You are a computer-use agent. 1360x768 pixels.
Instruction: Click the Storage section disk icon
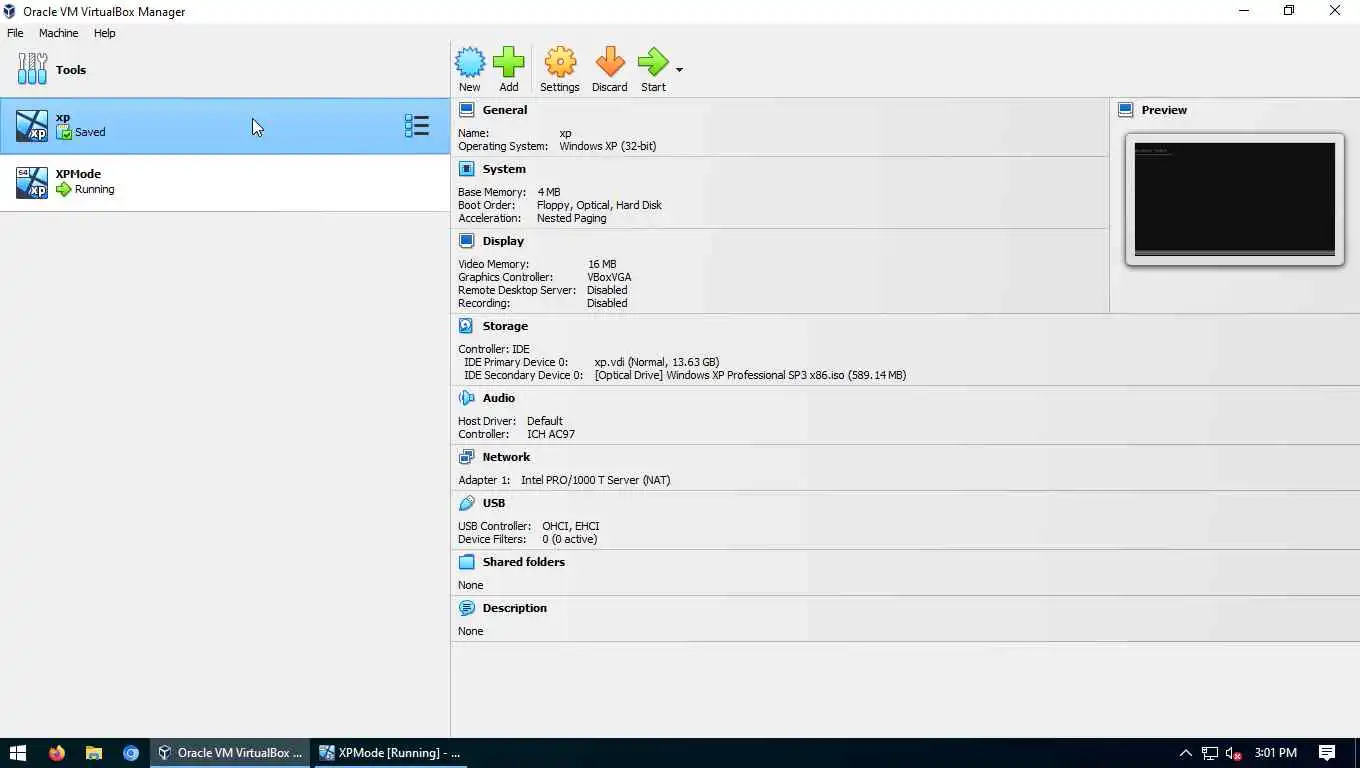pyautogui.click(x=466, y=326)
